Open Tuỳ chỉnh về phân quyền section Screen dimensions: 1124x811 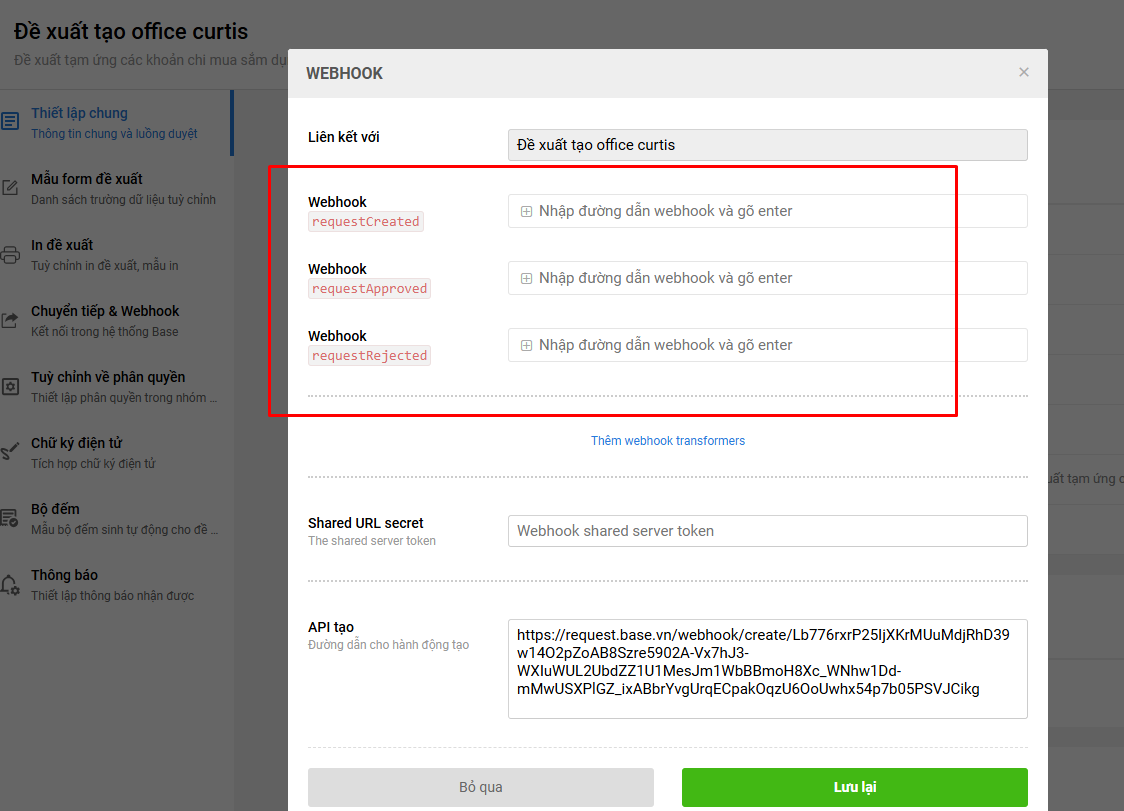[x=115, y=386]
